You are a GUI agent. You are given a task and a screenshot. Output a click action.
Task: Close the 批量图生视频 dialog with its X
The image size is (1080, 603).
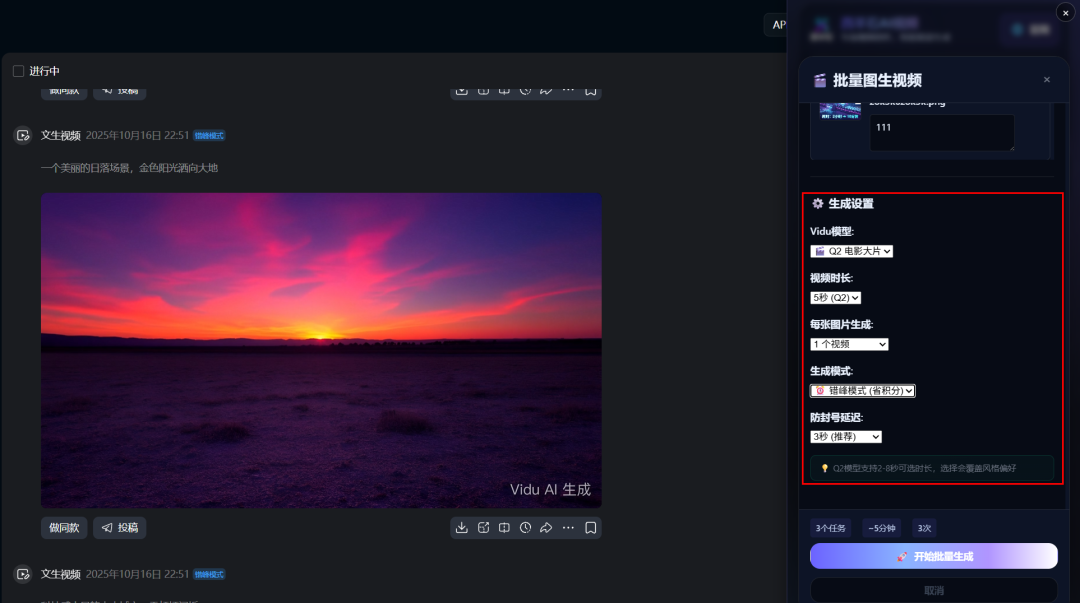pos(1046,80)
